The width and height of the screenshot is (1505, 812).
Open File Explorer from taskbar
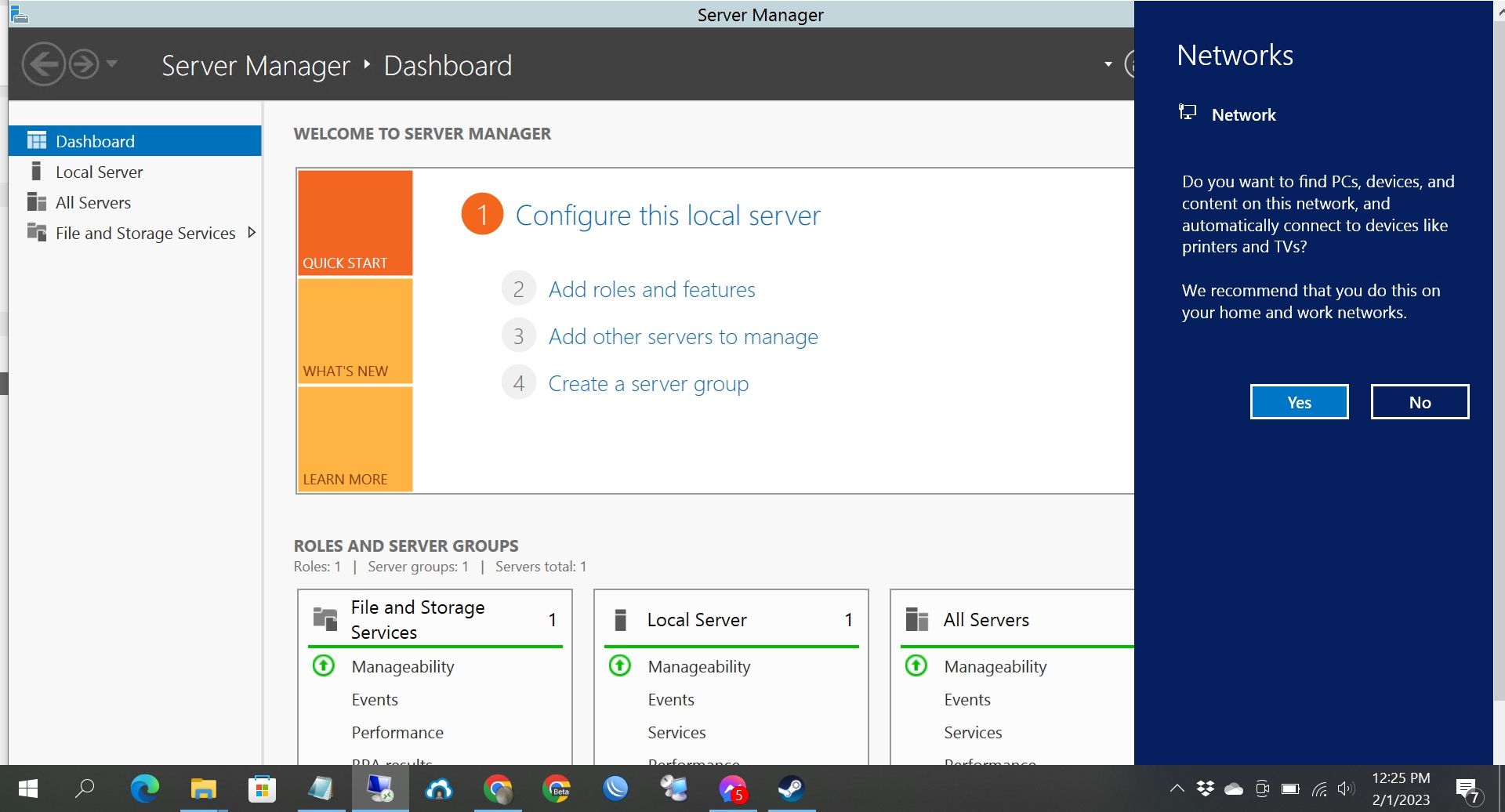pyautogui.click(x=203, y=788)
